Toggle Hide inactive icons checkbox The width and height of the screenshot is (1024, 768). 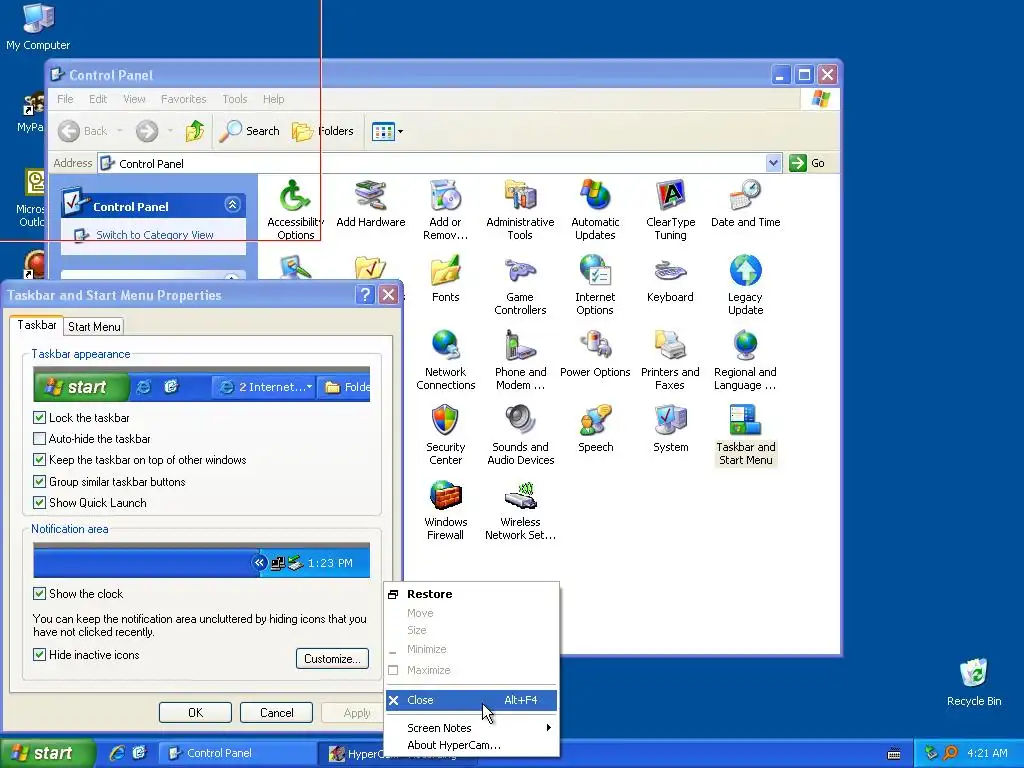39,654
